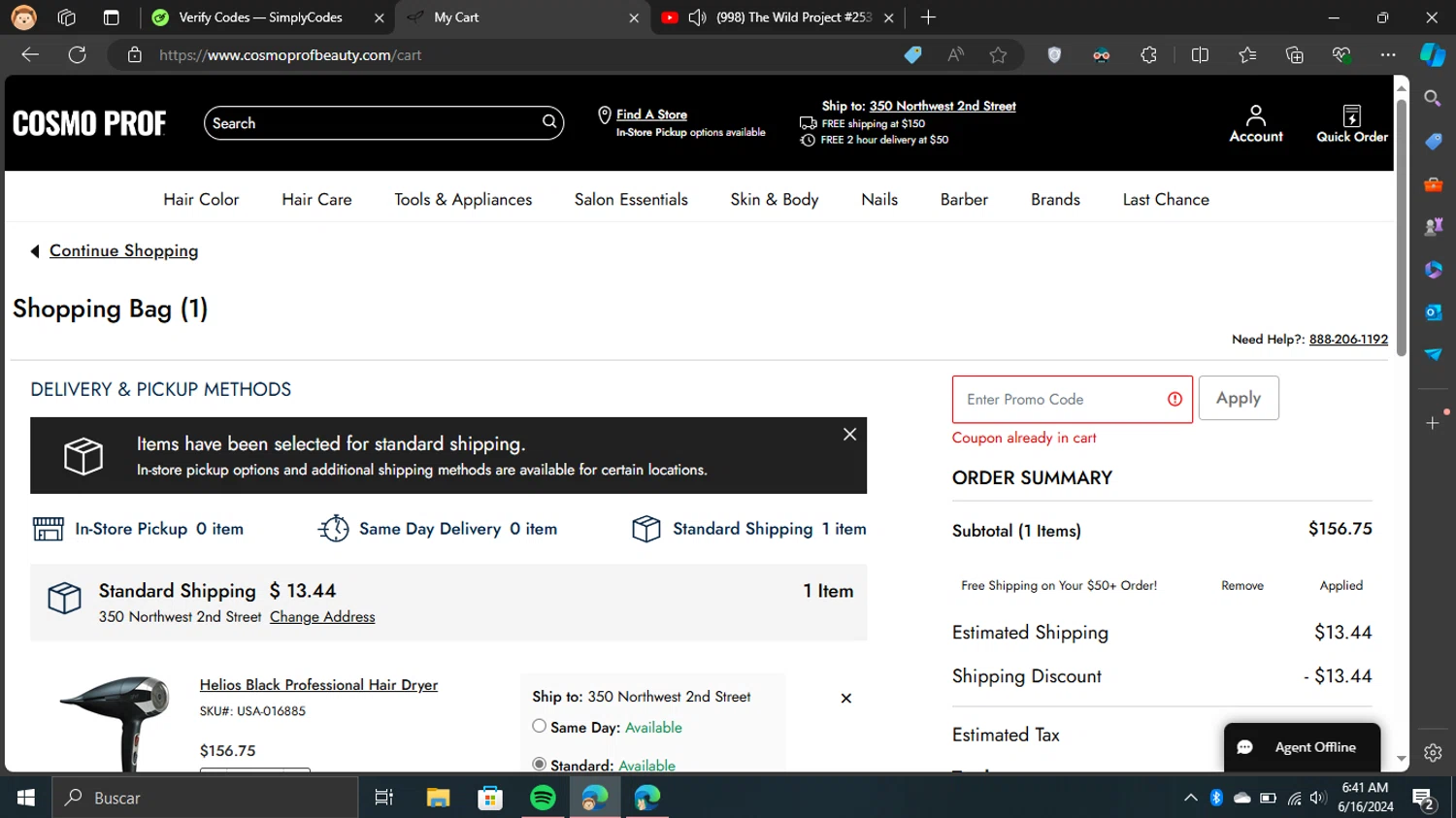Open Windows Start menu

coord(26,798)
